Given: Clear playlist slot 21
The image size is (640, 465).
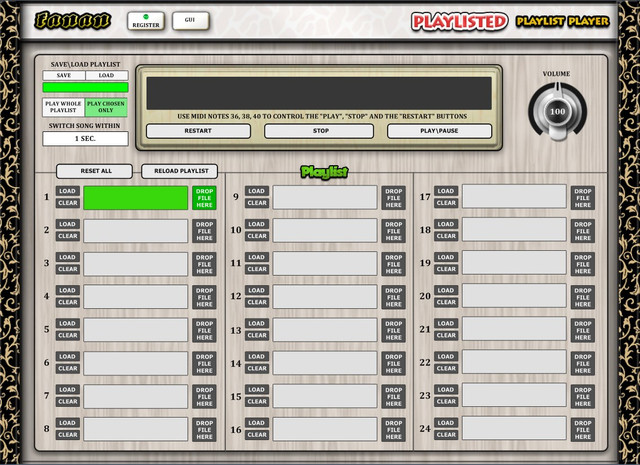Looking at the screenshot, I should [446, 335].
